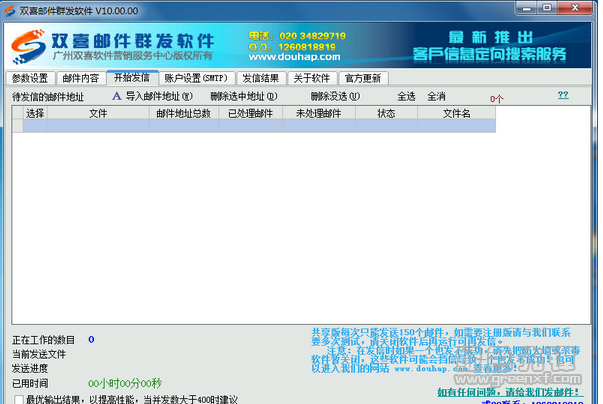
Task: Click the 文件名 column header
Action: click(x=456, y=113)
